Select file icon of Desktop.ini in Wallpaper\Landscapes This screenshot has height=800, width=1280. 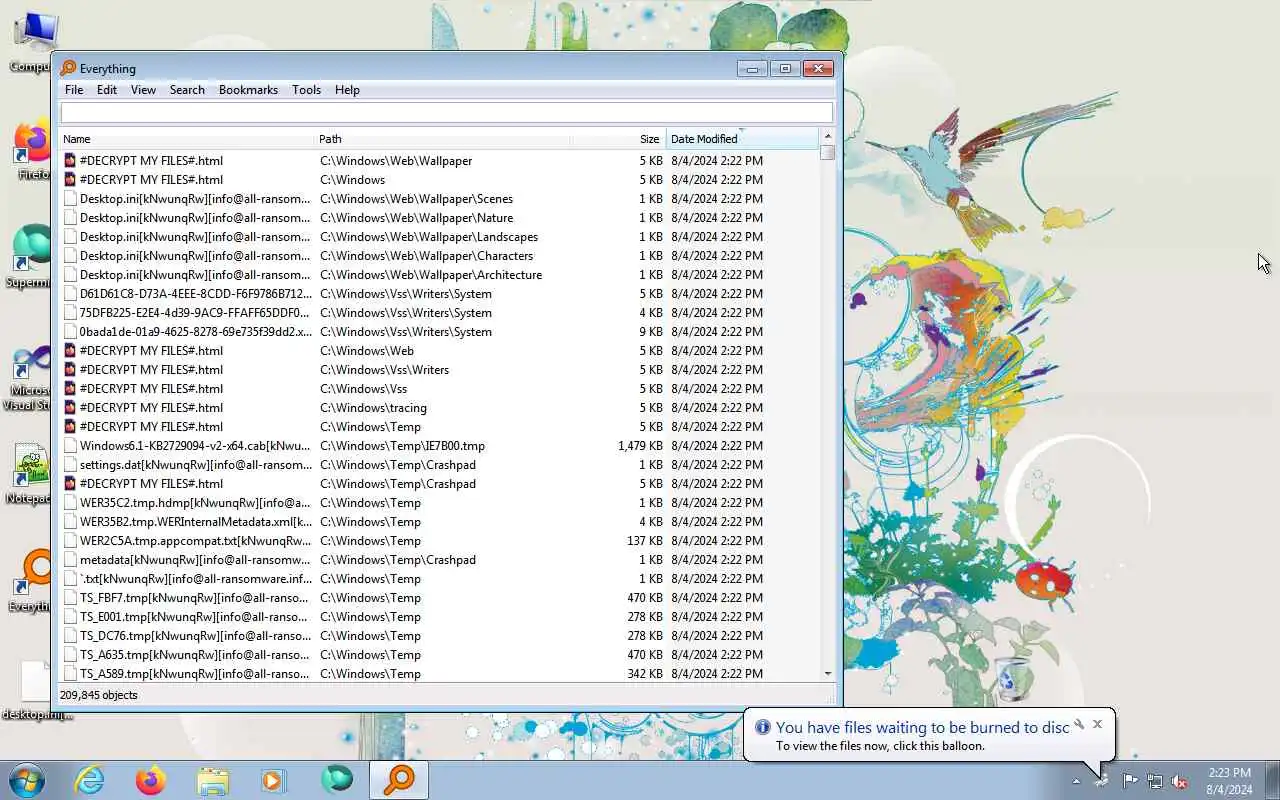coord(70,236)
